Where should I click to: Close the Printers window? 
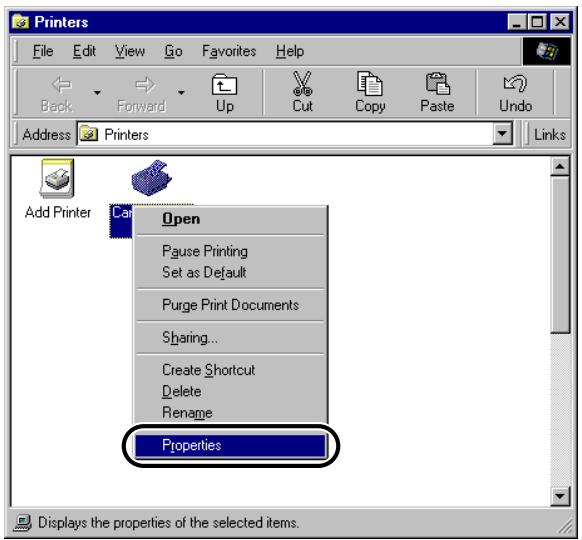[559, 22]
